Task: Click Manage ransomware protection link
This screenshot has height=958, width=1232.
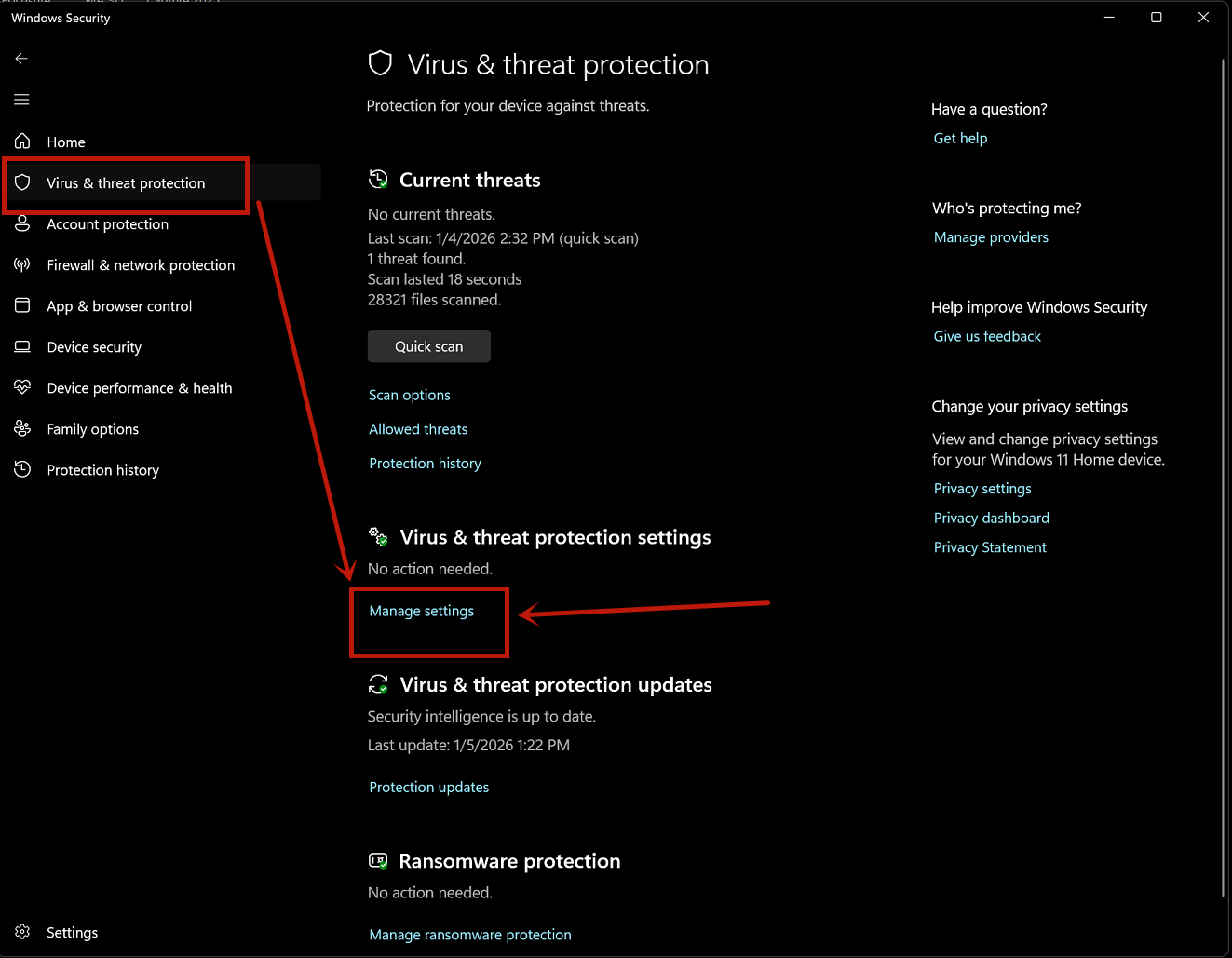Action: 470,935
